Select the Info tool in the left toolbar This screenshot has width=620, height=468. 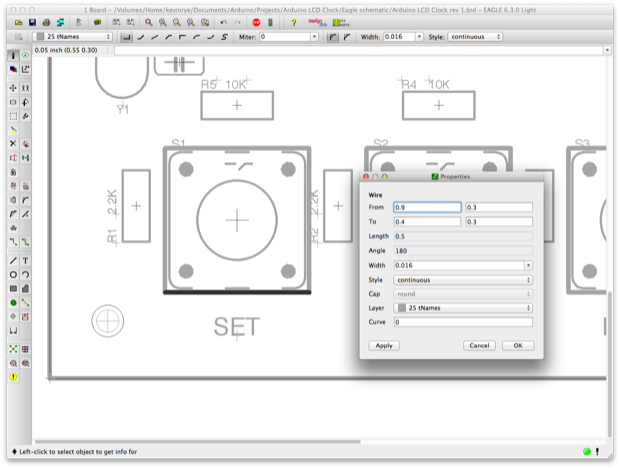click(x=13, y=56)
